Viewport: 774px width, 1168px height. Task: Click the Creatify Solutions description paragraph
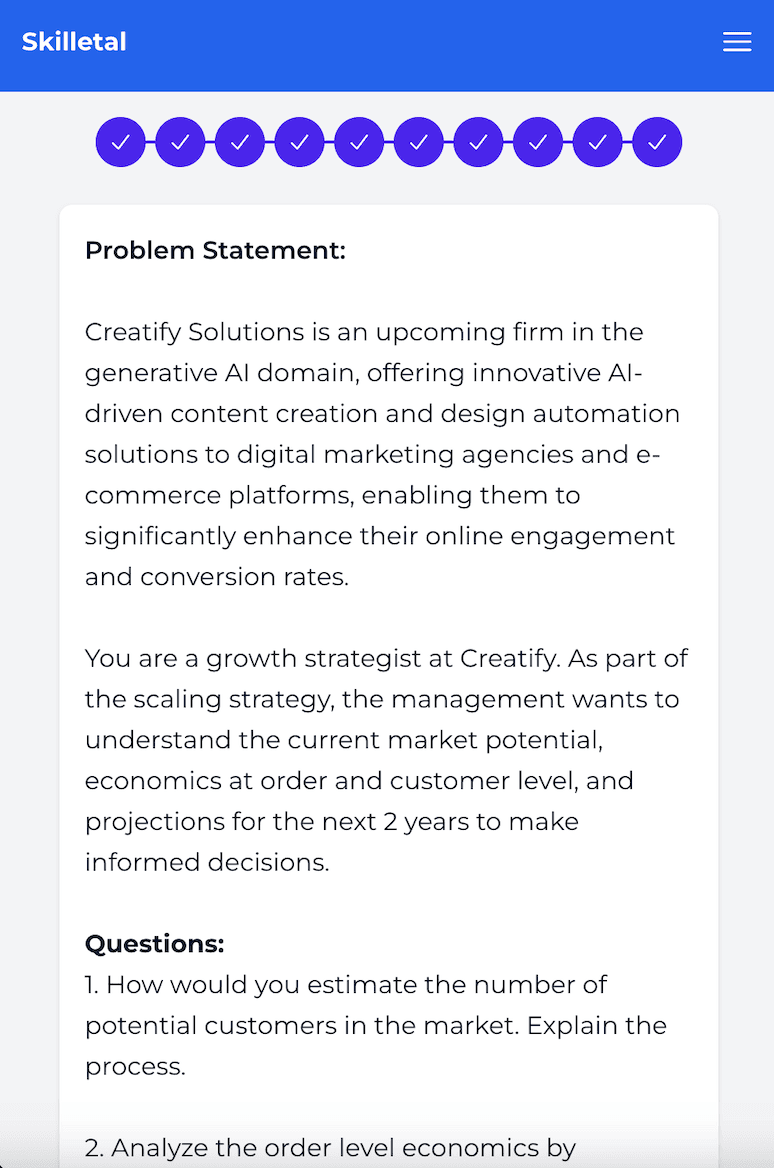380,454
